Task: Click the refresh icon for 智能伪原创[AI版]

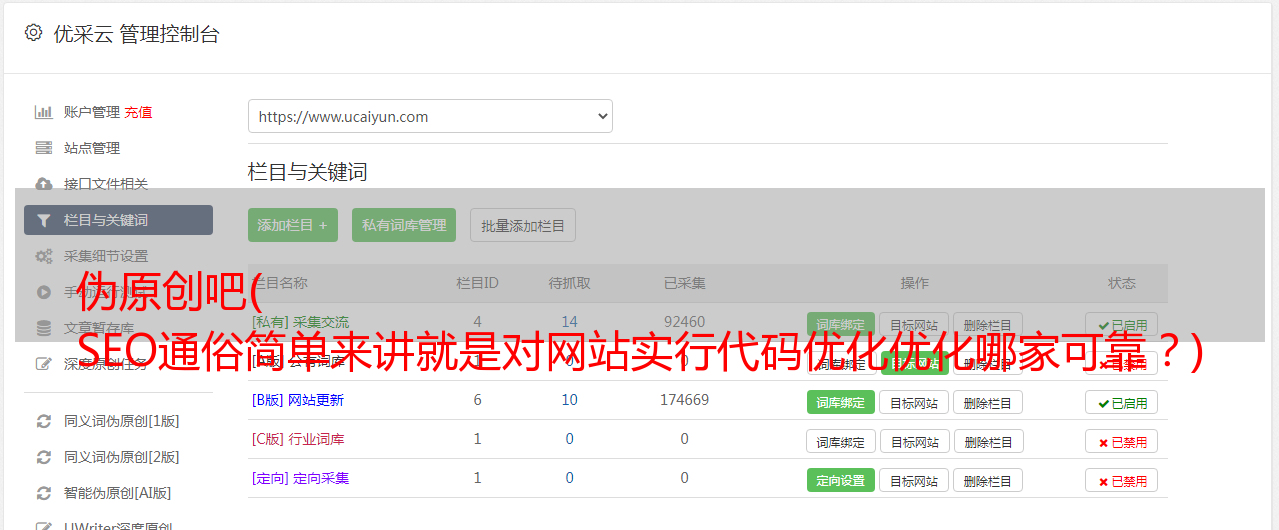Action: click(44, 493)
